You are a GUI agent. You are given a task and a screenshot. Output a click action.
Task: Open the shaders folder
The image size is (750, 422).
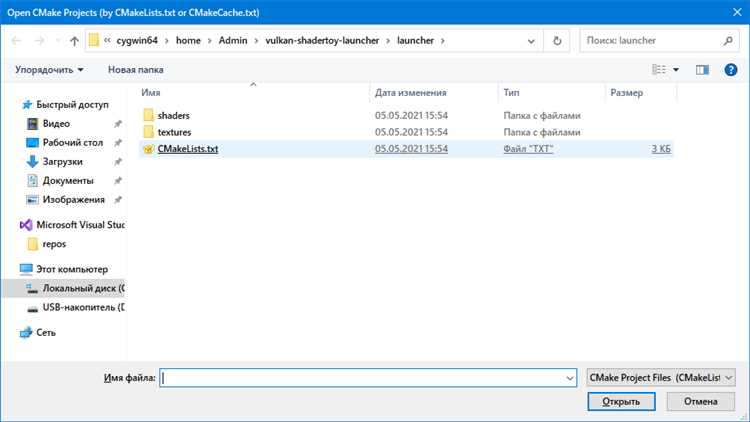tap(173, 115)
